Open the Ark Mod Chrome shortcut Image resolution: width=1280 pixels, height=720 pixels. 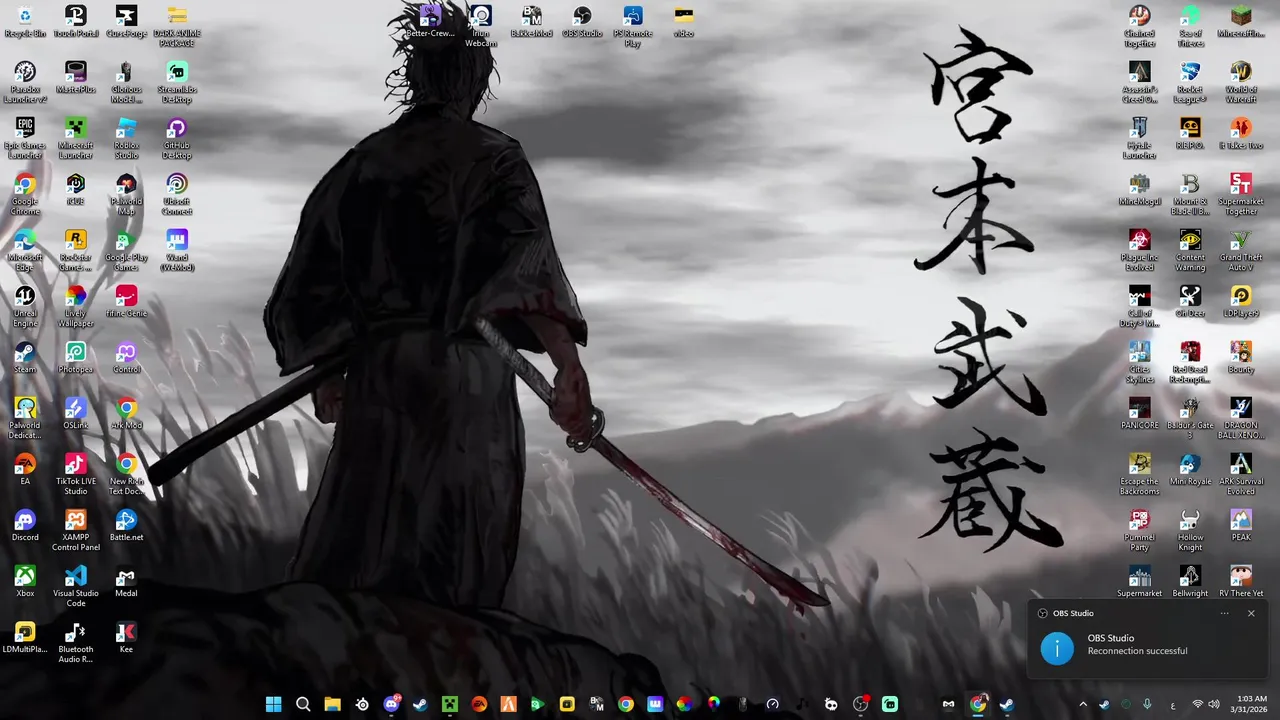click(126, 414)
